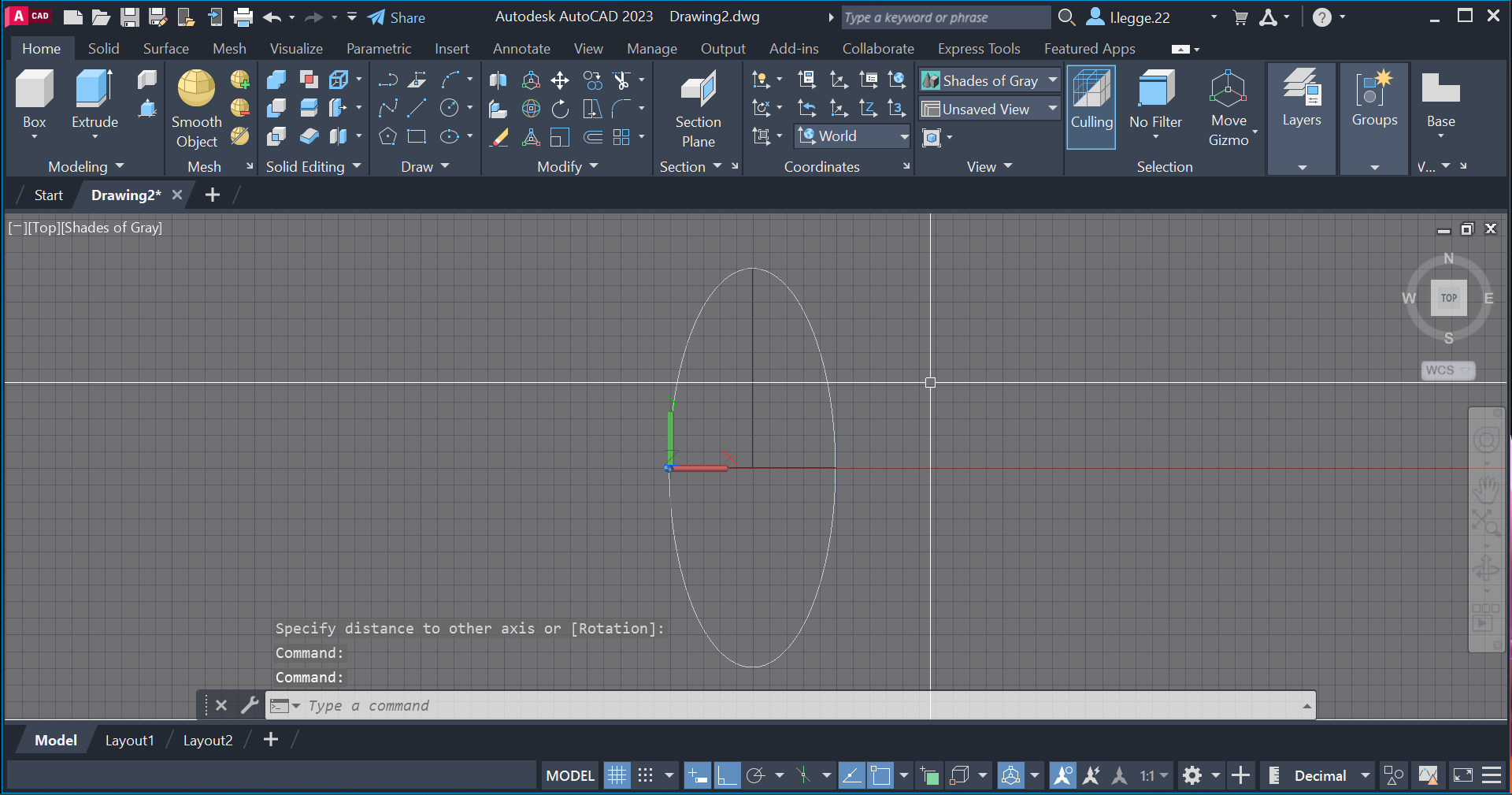Image resolution: width=1512 pixels, height=795 pixels.
Task: Open the Shades of Gray visual style dropdown
Action: [990, 80]
